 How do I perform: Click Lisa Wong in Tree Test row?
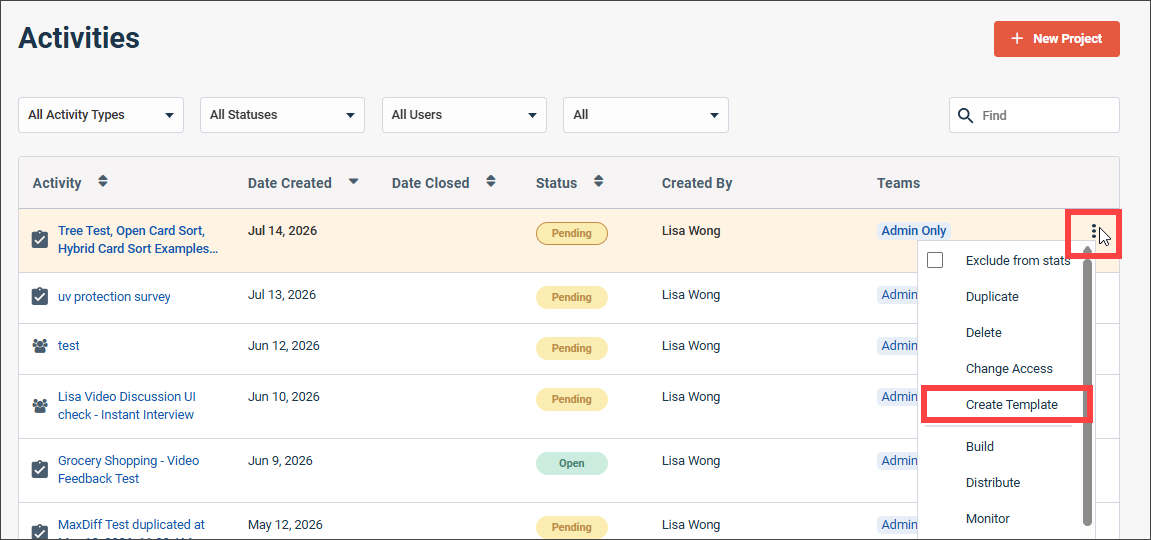pyautogui.click(x=691, y=230)
